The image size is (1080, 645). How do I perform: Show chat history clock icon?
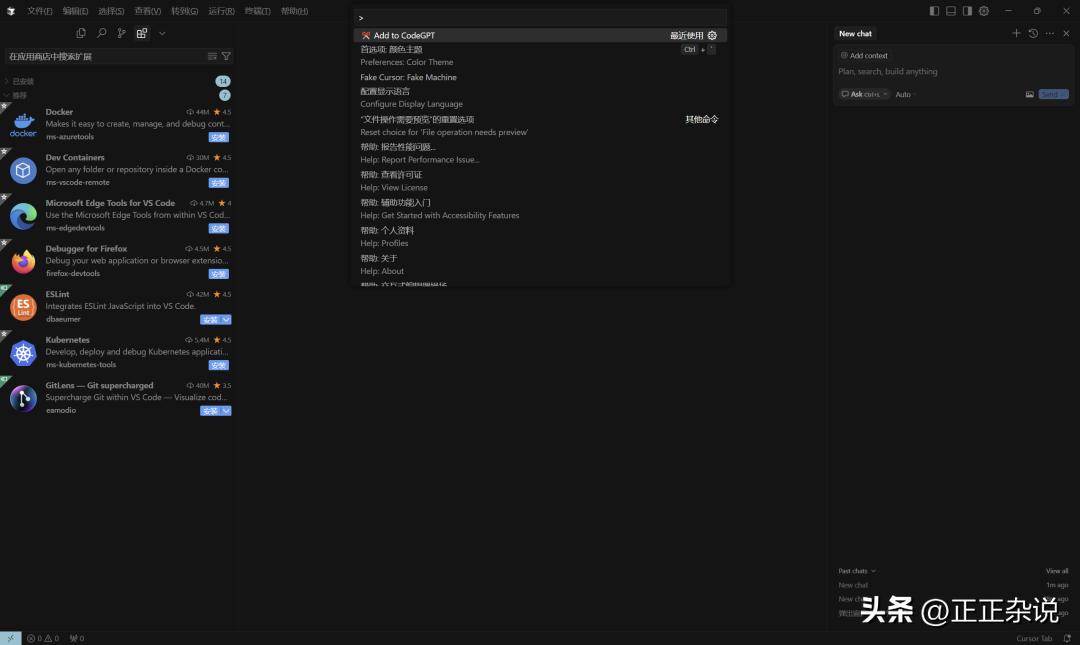[x=1033, y=33]
